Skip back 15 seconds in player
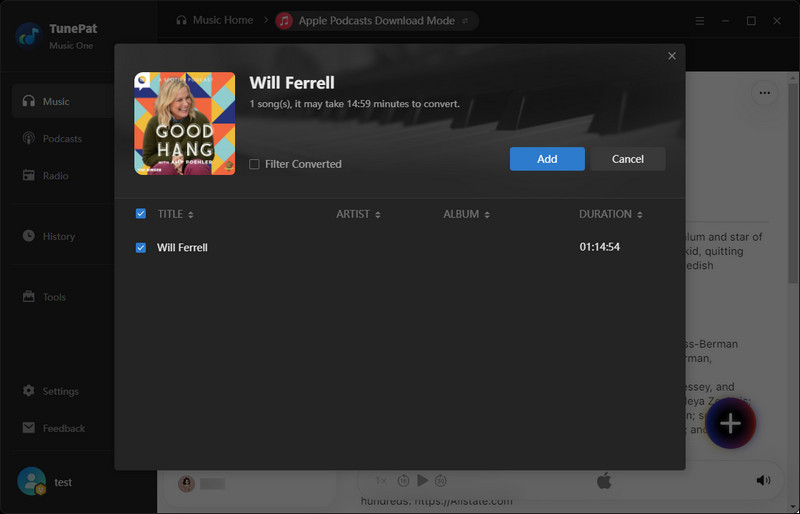This screenshot has width=800, height=514. [x=403, y=480]
